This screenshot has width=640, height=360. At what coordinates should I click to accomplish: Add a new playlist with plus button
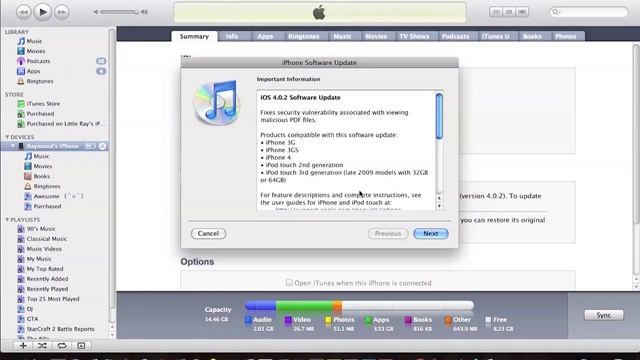(x=23, y=346)
